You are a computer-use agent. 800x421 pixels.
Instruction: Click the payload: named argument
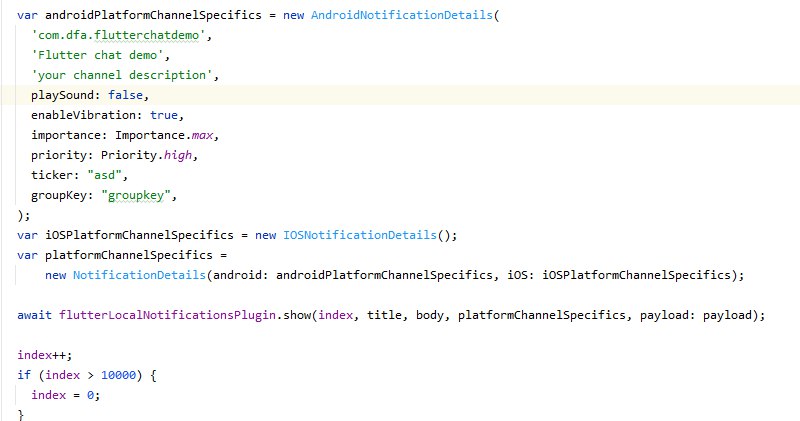click(667, 315)
